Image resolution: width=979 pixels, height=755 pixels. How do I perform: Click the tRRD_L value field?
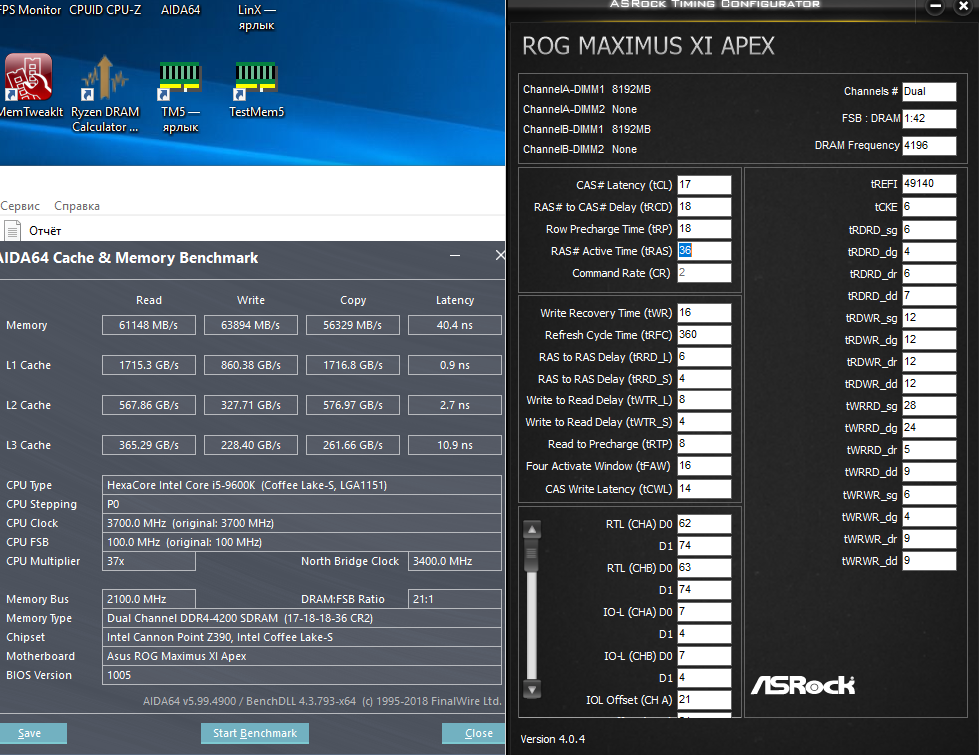coord(704,357)
